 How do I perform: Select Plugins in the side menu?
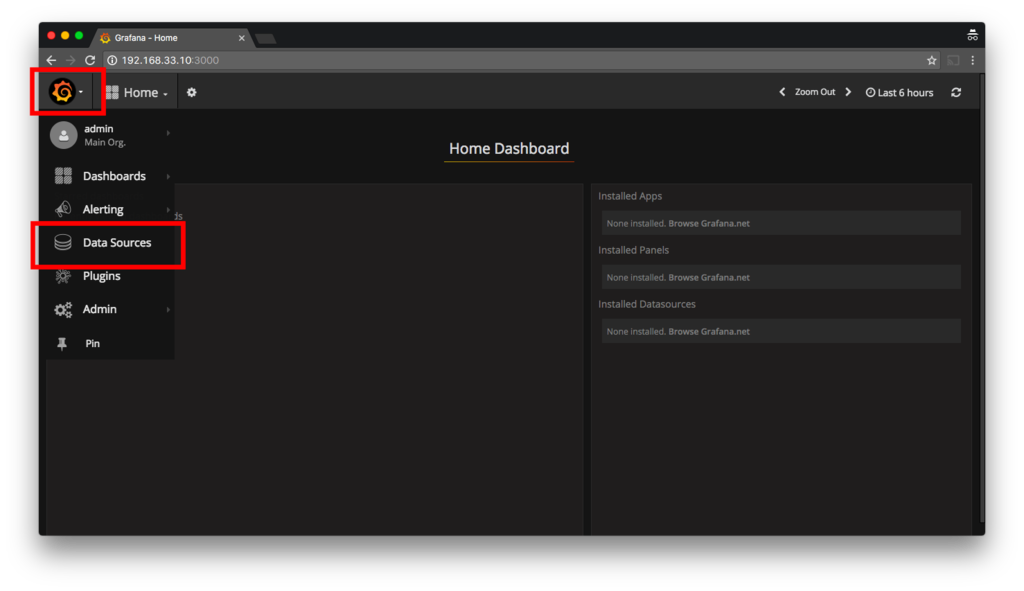101,276
